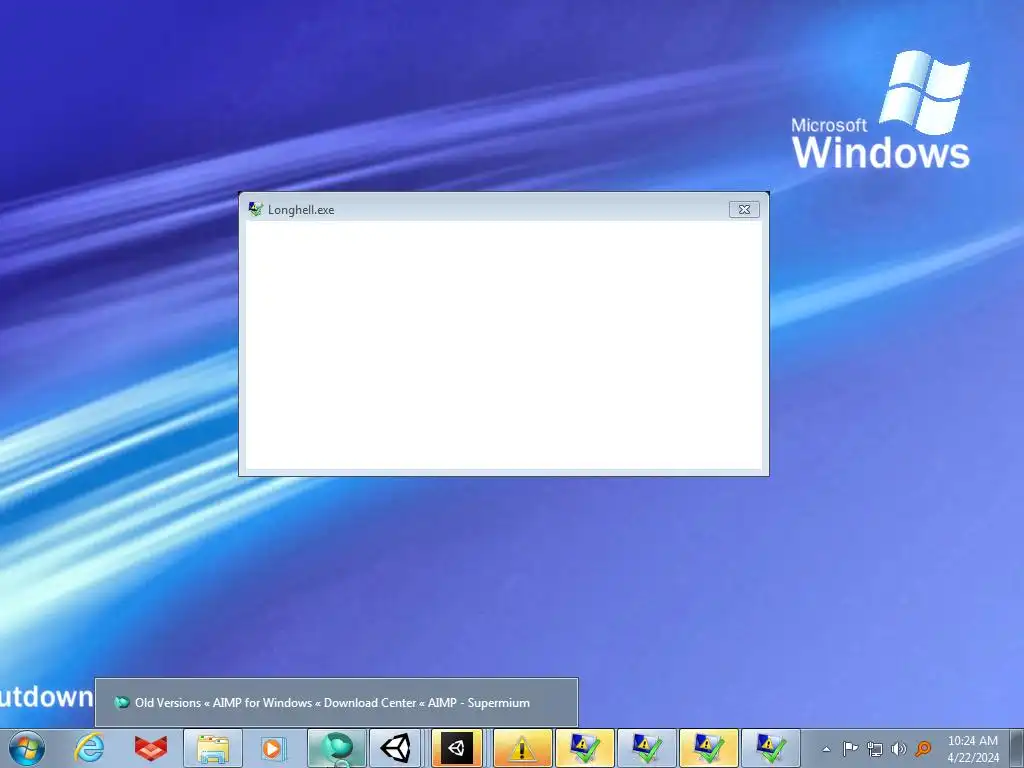This screenshot has width=1024, height=768.
Task: Open the white Unity editor taskbar icon
Action: coord(396,748)
